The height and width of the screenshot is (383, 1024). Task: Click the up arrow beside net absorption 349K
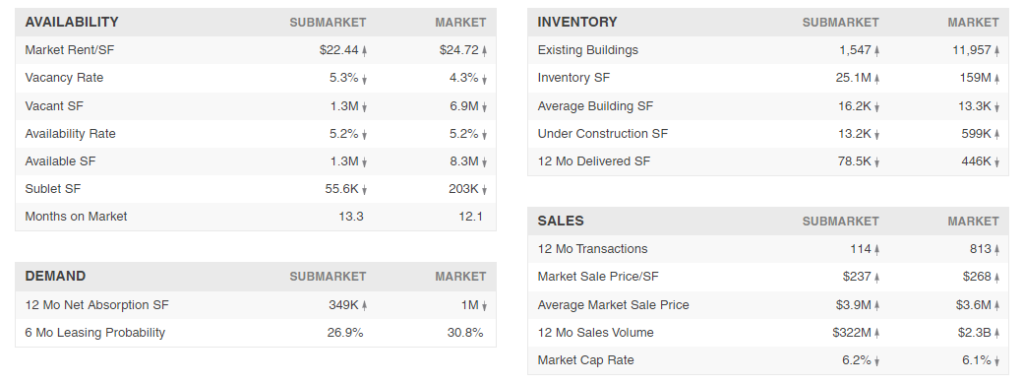[364, 306]
